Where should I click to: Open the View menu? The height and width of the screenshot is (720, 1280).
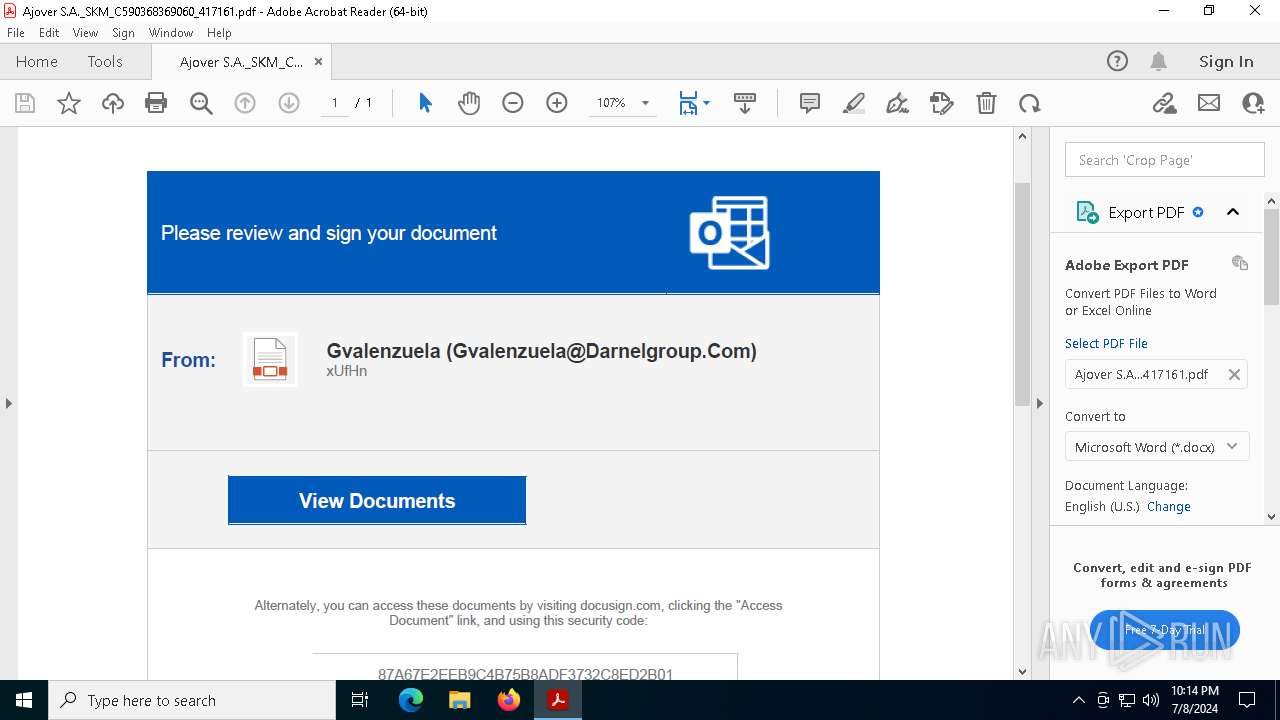point(86,33)
